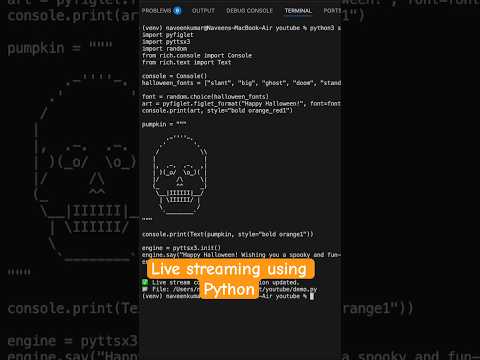The height and width of the screenshot is (360, 480).
Task: Open the PORTS tab
Action: [x=332, y=11]
